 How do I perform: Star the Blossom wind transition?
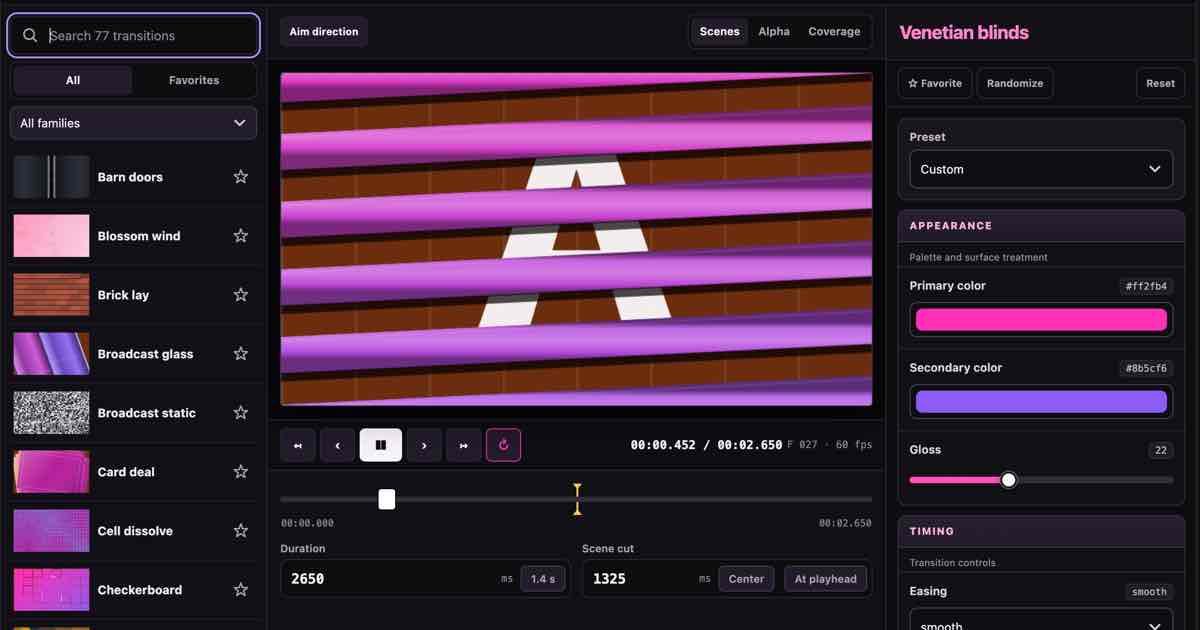[x=240, y=236]
